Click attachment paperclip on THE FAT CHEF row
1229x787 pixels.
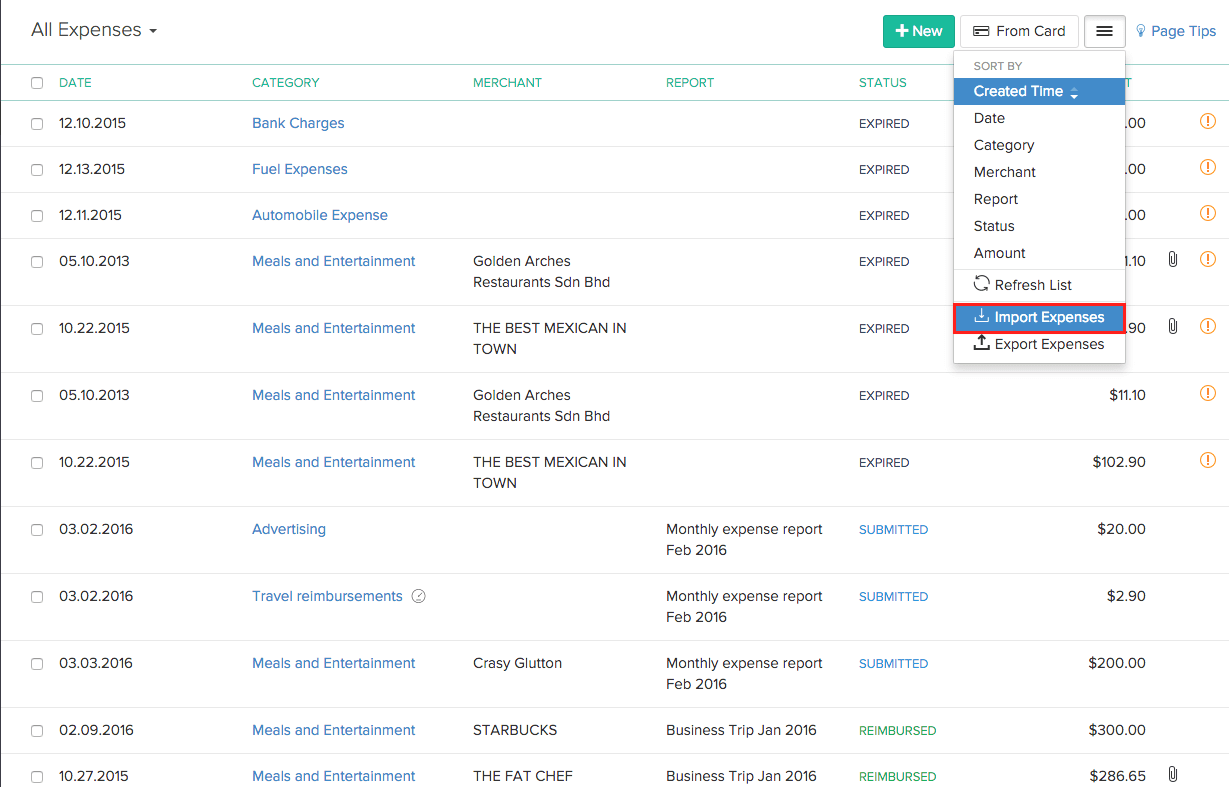click(x=1173, y=775)
